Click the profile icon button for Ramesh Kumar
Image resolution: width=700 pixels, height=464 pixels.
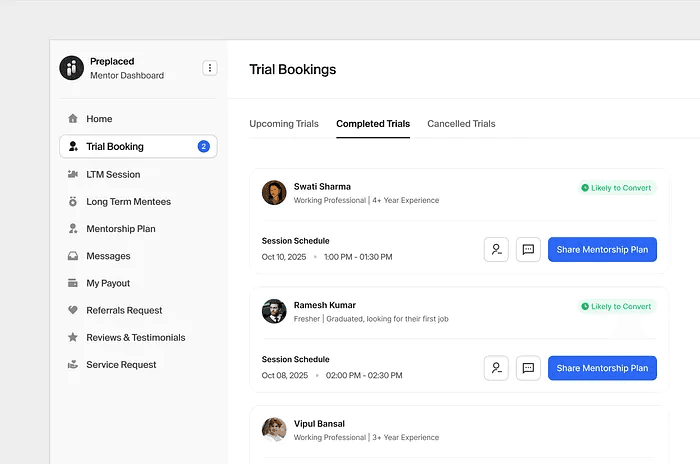(496, 368)
